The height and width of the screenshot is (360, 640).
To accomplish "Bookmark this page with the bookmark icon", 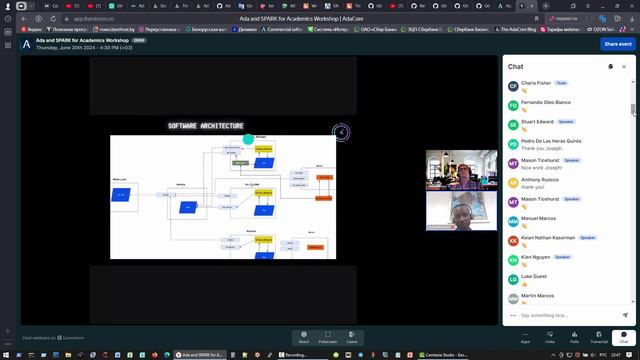I will tap(536, 19).
